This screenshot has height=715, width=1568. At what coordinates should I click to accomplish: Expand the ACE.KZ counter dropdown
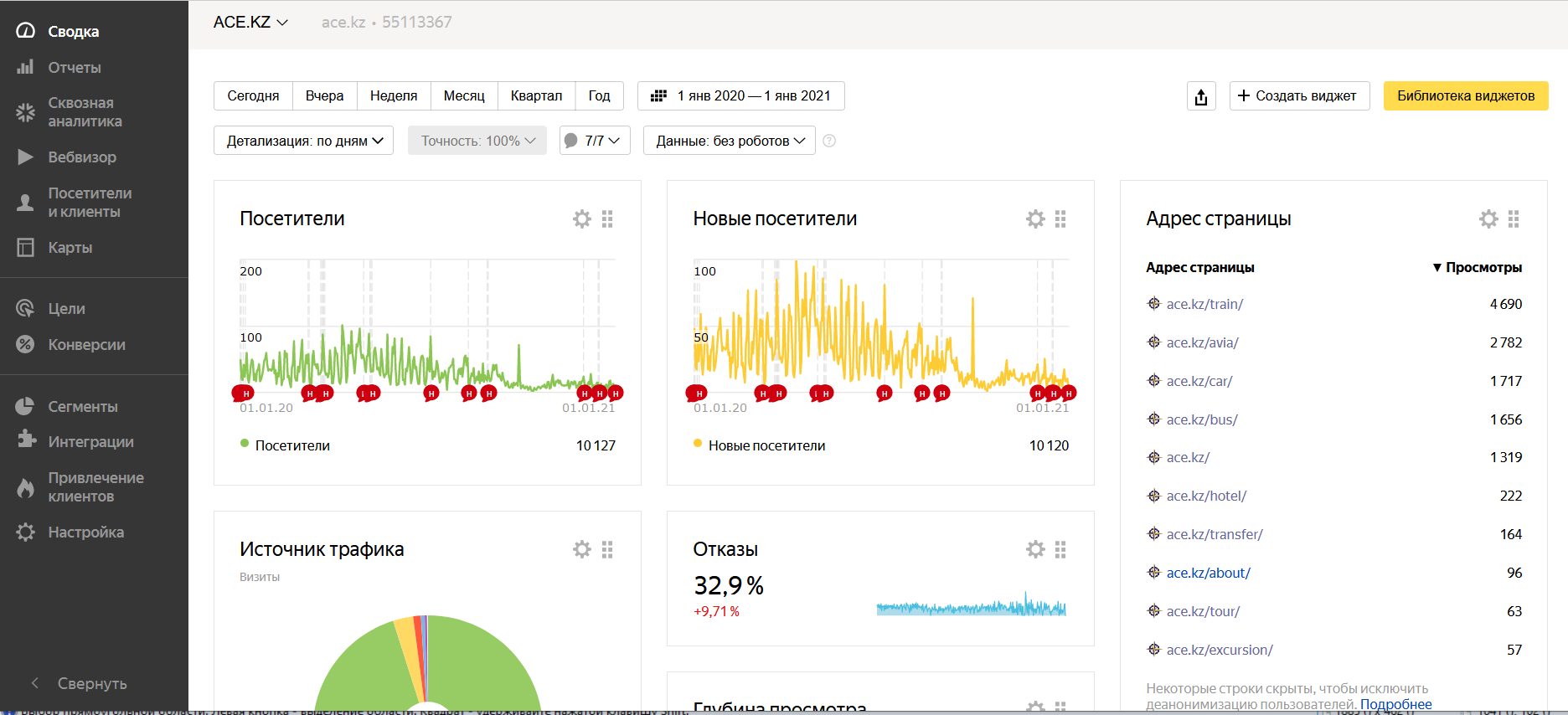(250, 23)
